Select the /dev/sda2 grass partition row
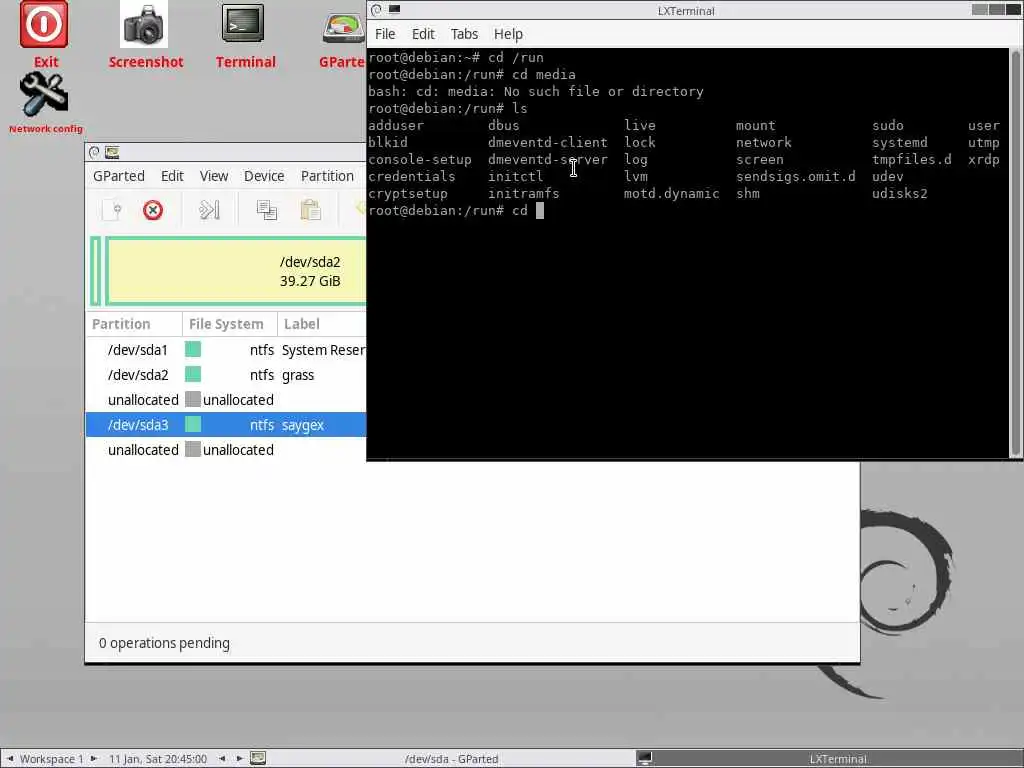Viewport: 1024px width, 768px height. point(226,375)
